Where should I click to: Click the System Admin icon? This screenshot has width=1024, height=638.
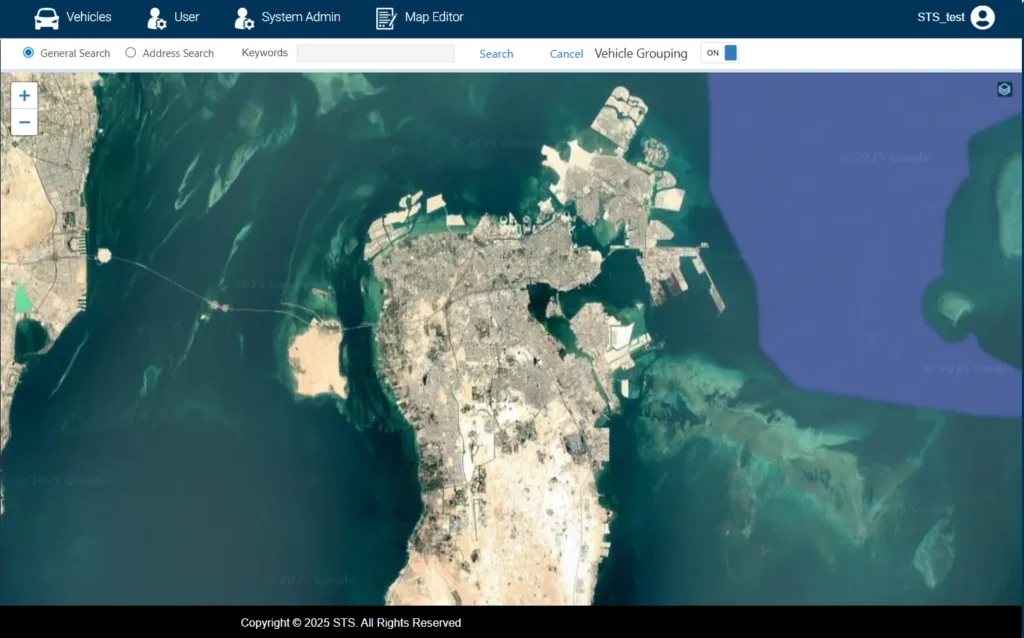(244, 18)
